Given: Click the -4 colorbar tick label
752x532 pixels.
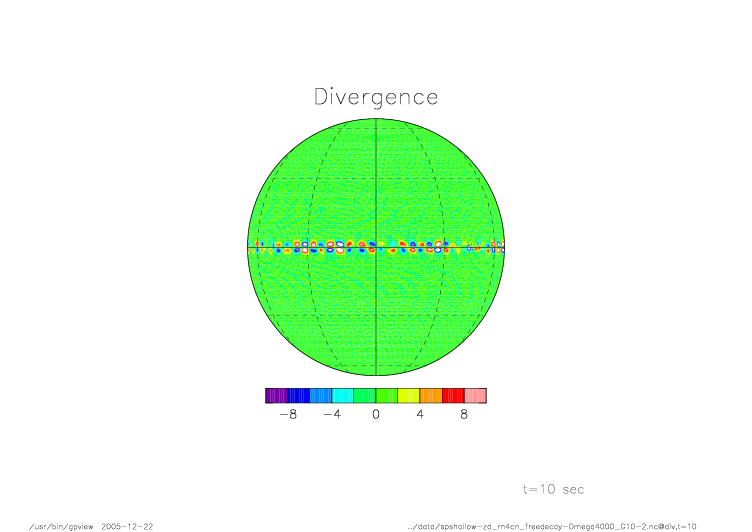Looking at the screenshot, I should [x=332, y=415].
